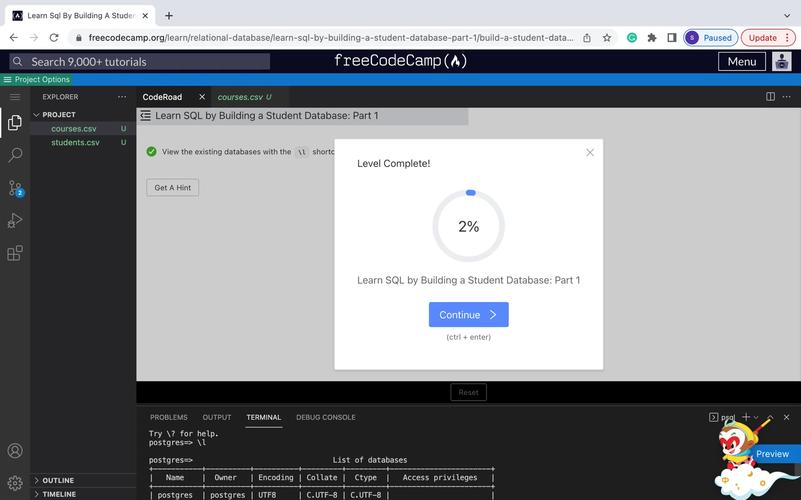
Task: Share the page via address bar icon
Action: 587,38
